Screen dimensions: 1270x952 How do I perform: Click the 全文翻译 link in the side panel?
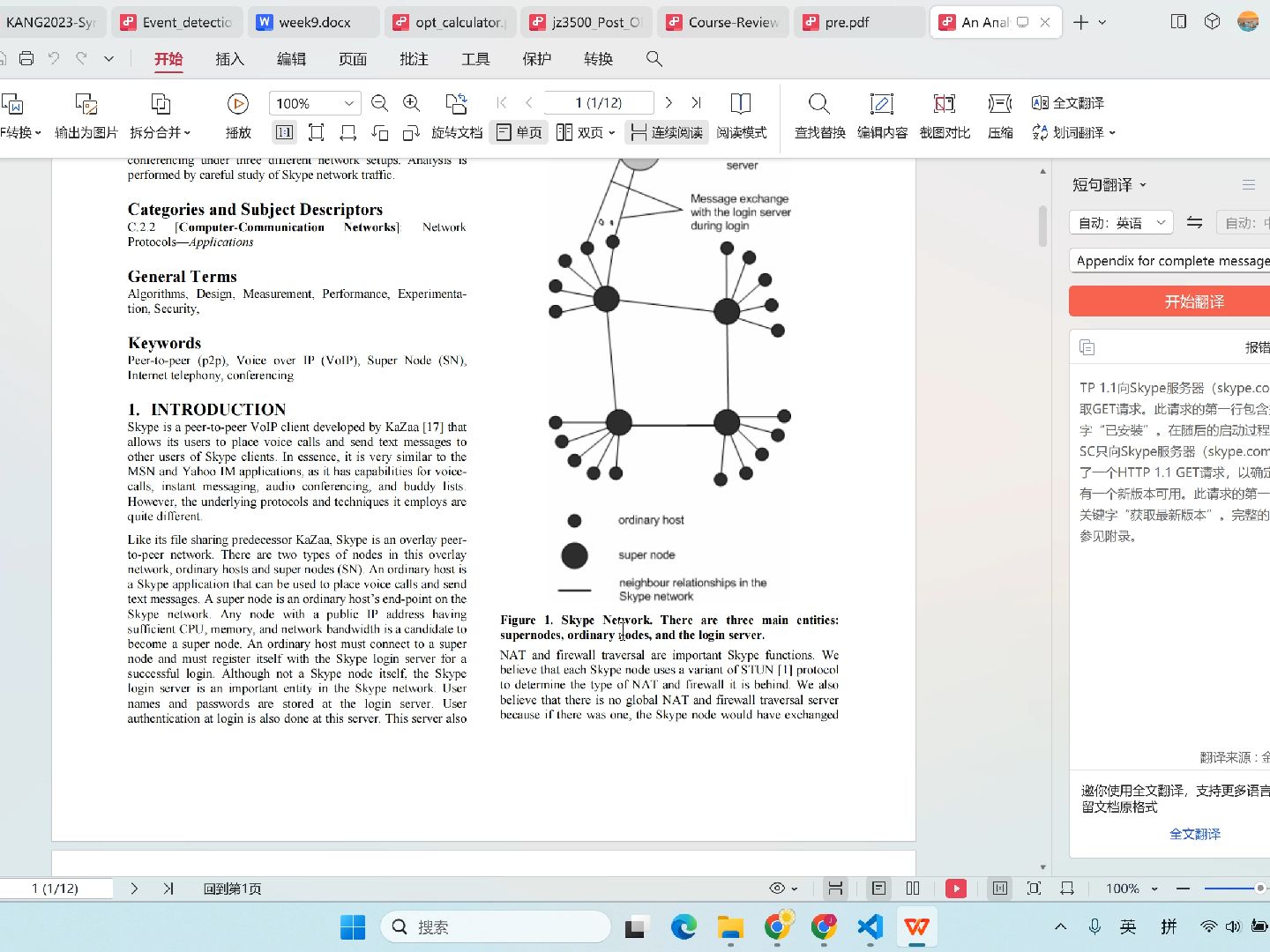pyautogui.click(x=1195, y=834)
